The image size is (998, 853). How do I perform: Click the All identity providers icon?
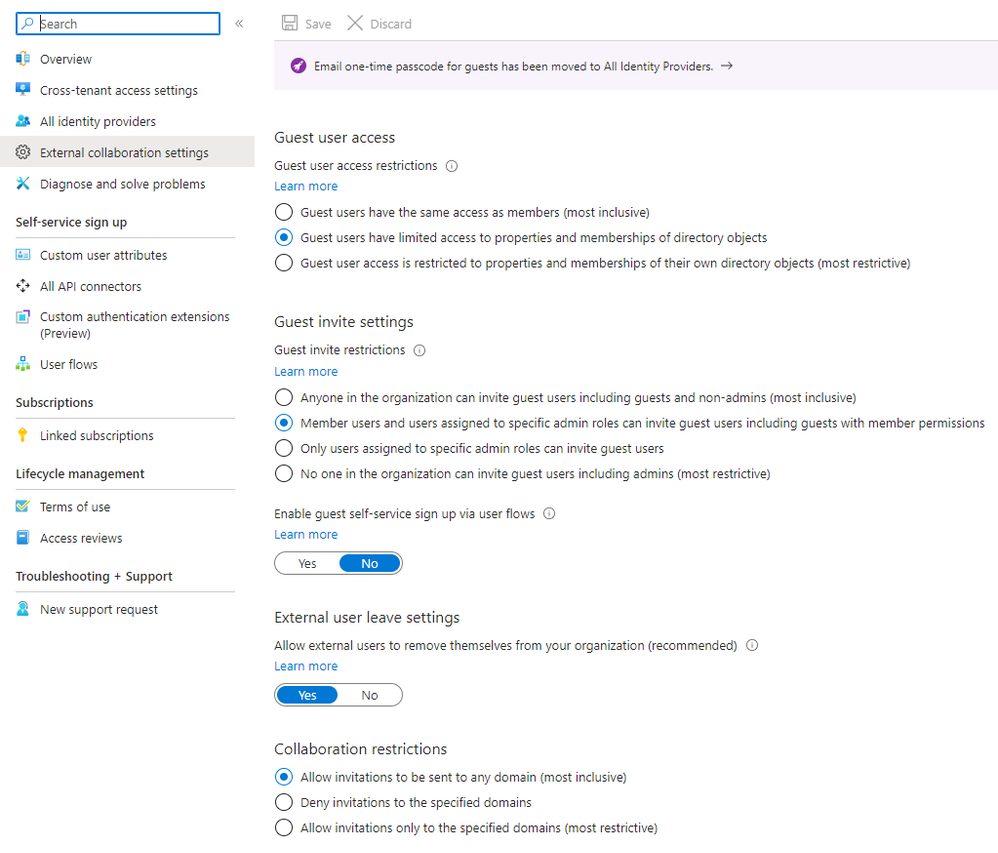coord(23,121)
